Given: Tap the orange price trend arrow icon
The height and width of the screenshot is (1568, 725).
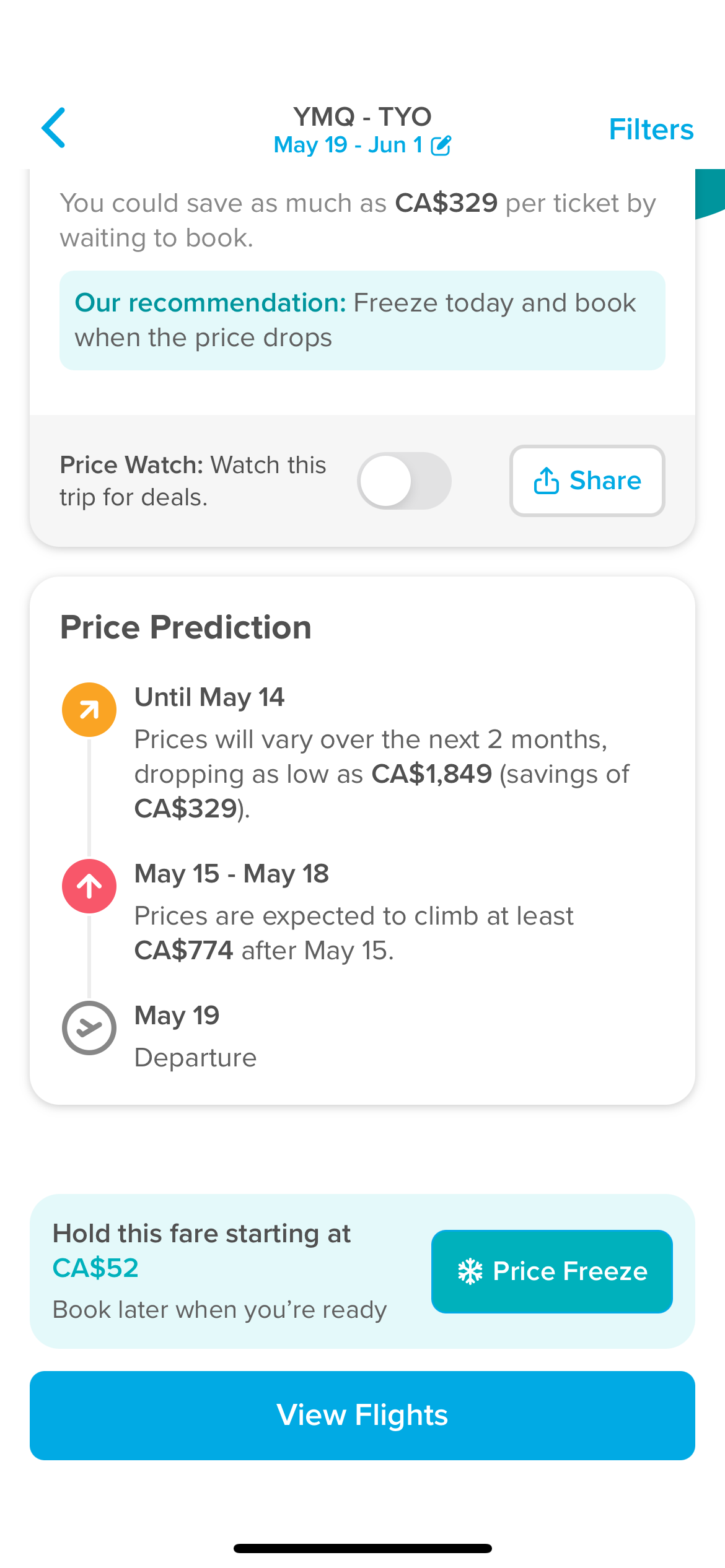Looking at the screenshot, I should click(89, 710).
